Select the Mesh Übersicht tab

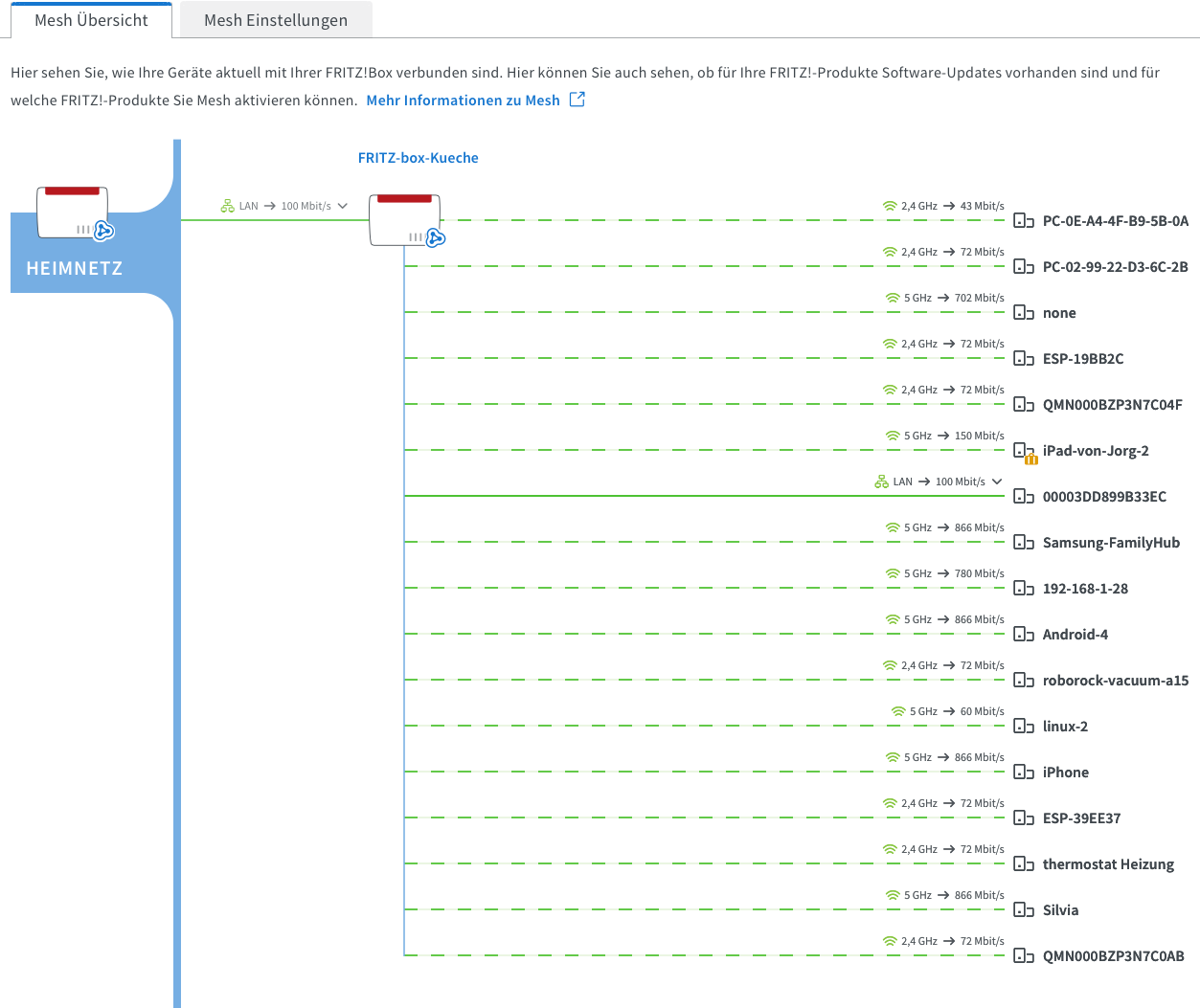tap(91, 20)
